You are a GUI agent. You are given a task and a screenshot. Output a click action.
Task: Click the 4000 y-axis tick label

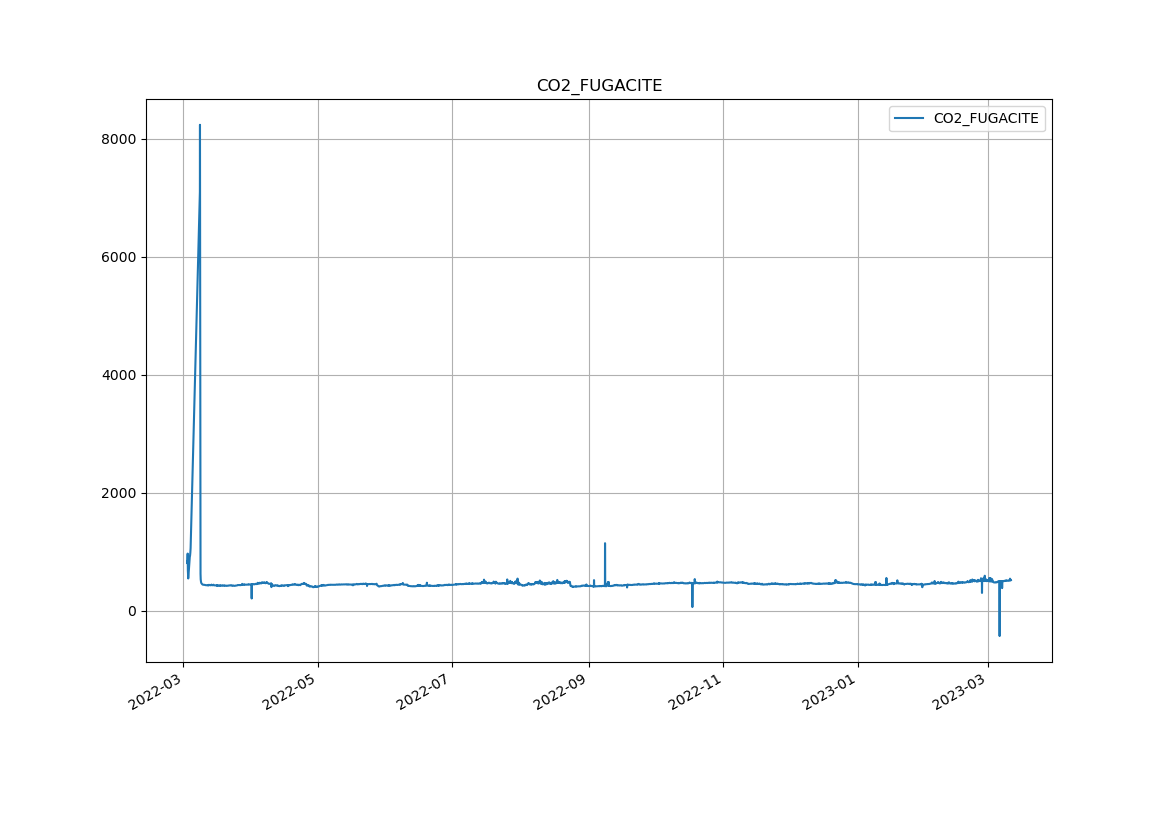click(120, 375)
